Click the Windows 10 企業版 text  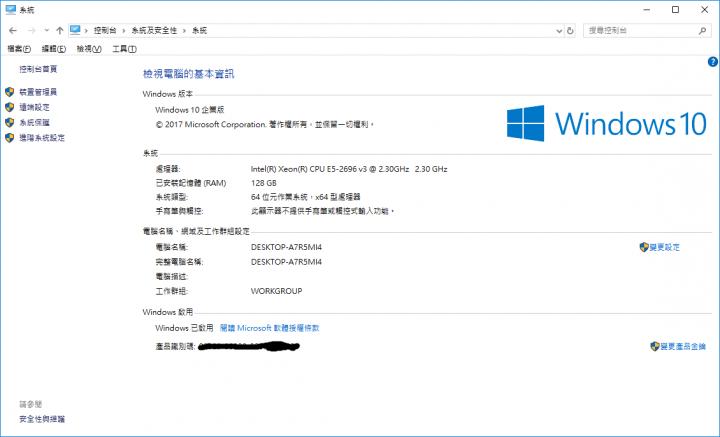pos(190,110)
